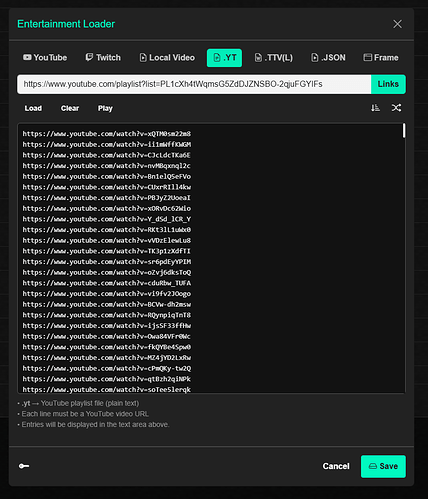Open the .TTV(L) tab

pyautogui.click(x=274, y=58)
